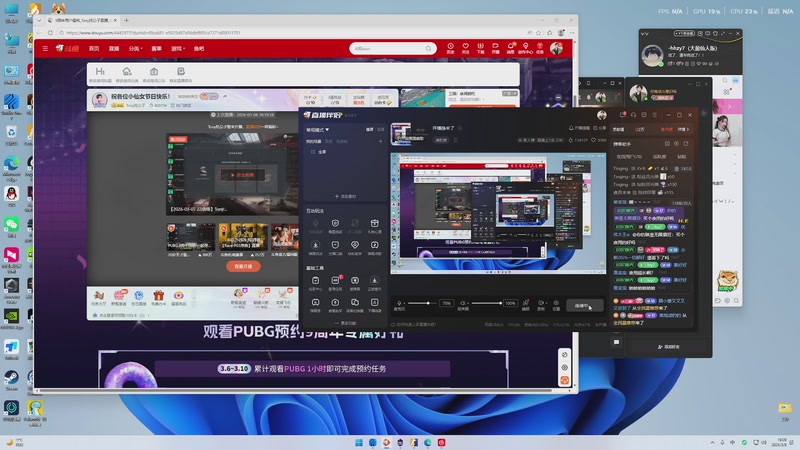Expand the 常规模式 mode dropdown
This screenshot has width=800, height=450.
[x=317, y=130]
